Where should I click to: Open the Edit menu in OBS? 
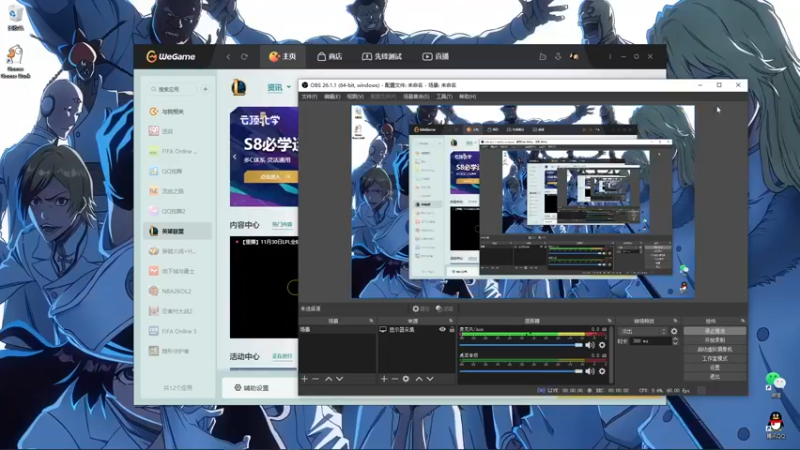point(332,96)
